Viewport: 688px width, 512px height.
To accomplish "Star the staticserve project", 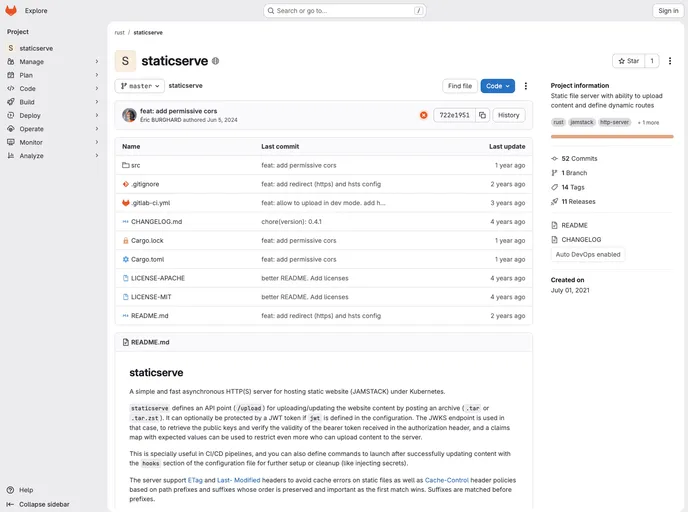I will (x=627, y=61).
